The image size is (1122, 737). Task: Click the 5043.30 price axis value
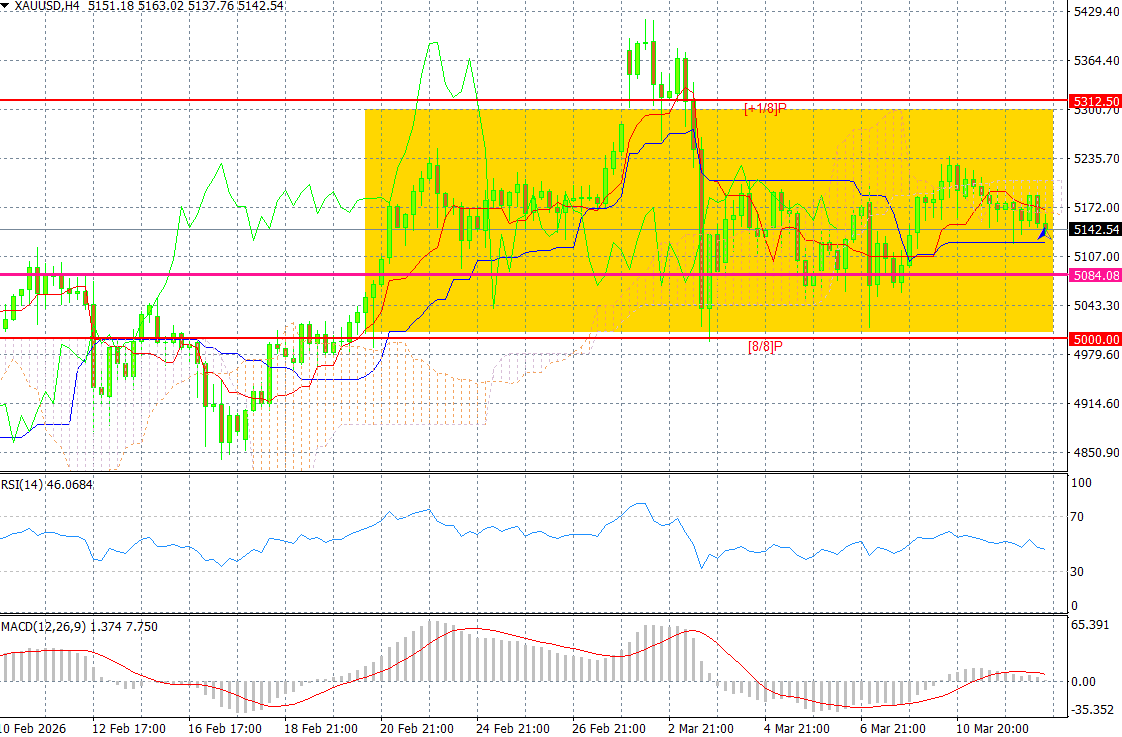1097,306
